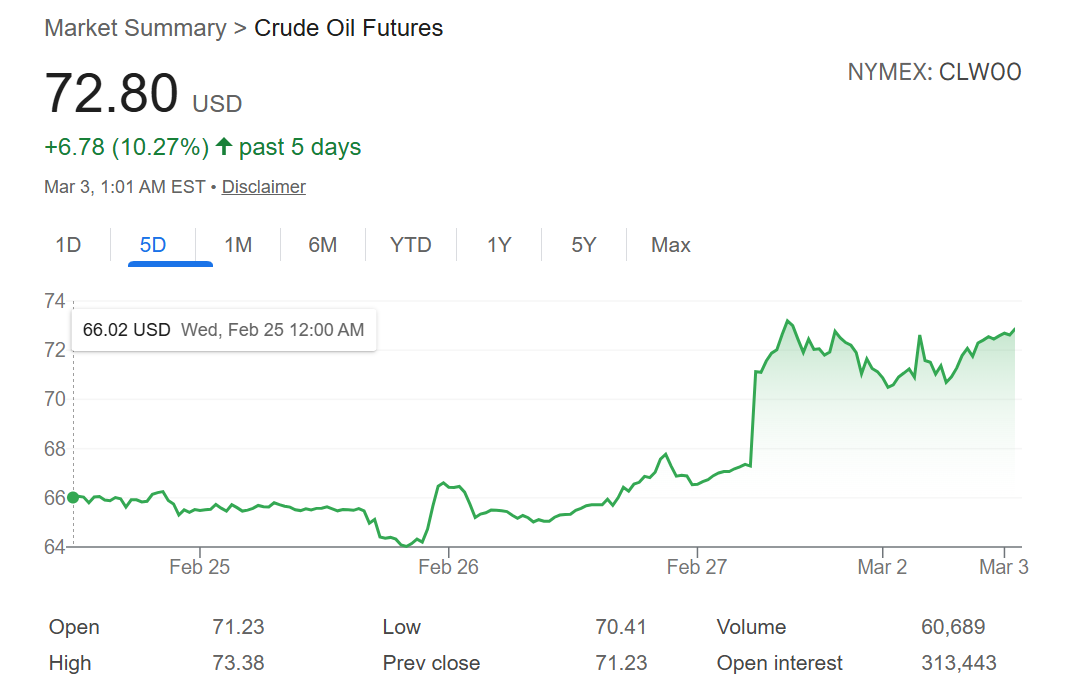
Task: Select the 1D time range tab
Action: 68,245
